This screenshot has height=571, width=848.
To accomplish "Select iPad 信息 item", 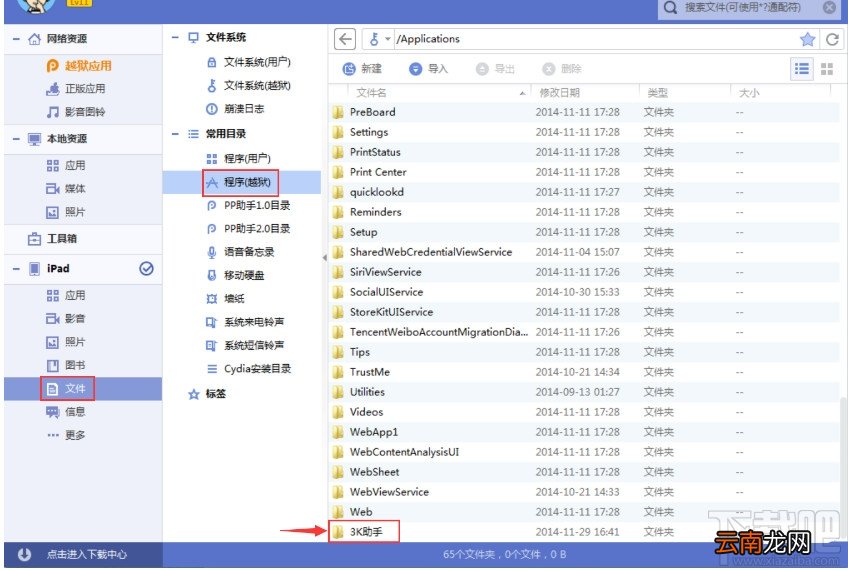I will 66,412.
